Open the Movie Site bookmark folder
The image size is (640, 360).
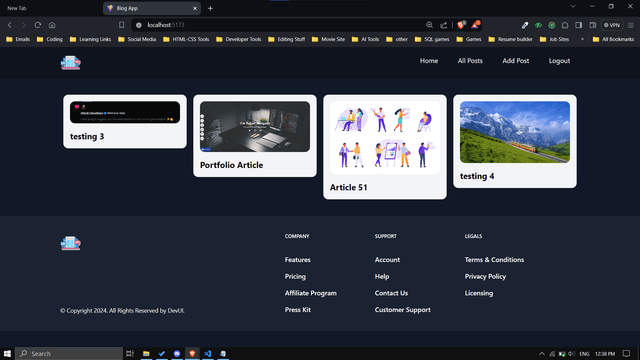(x=328, y=39)
